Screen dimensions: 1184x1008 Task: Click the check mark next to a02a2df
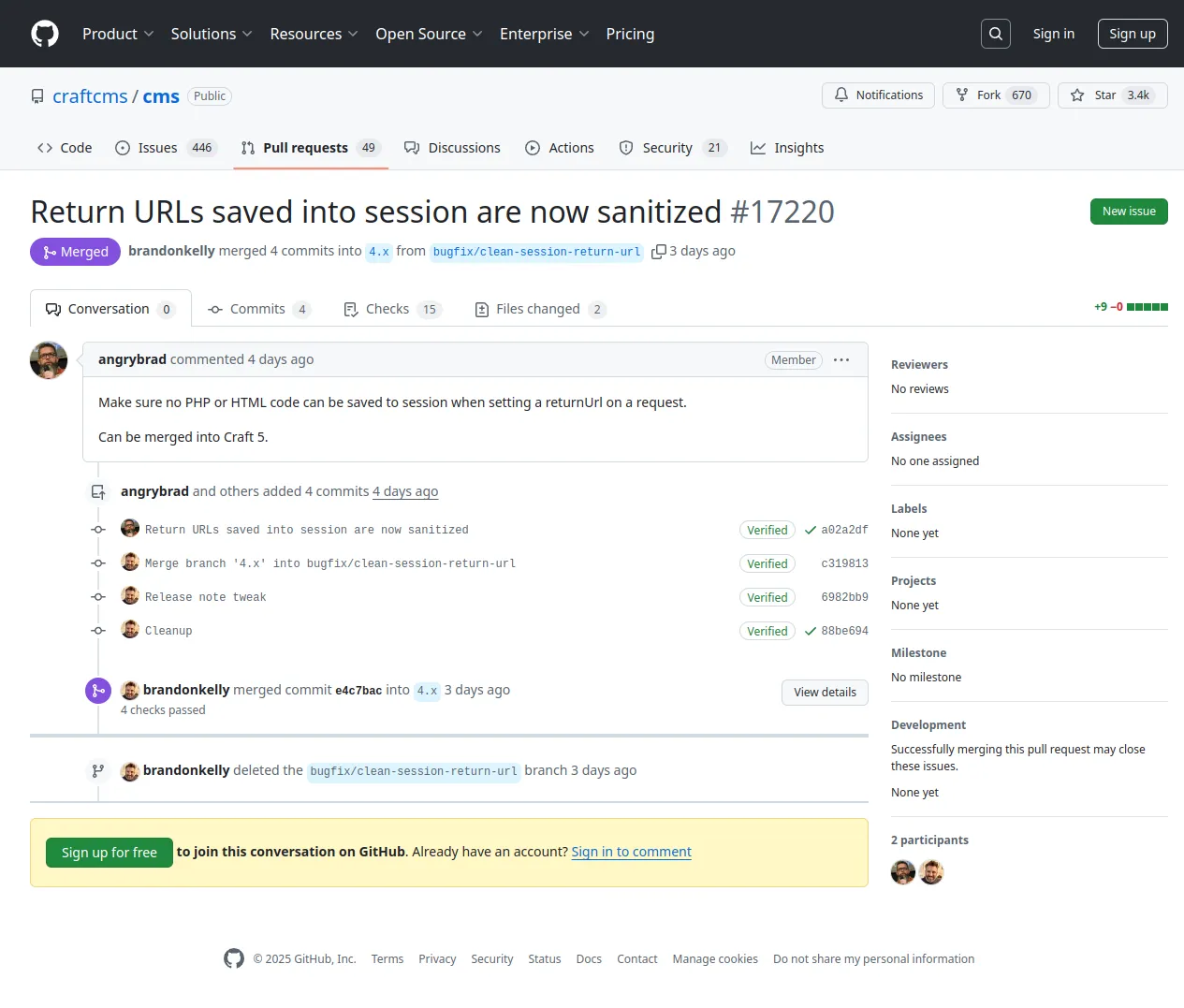(x=811, y=531)
